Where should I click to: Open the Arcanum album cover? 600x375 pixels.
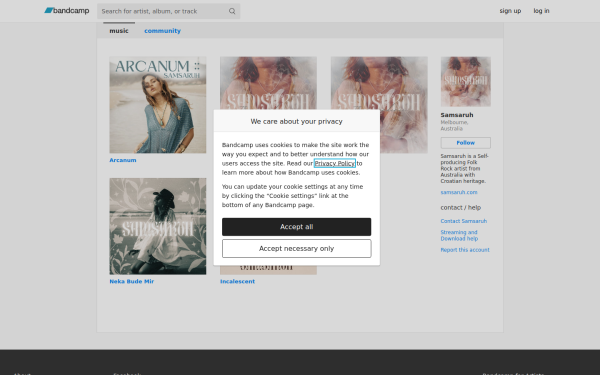tap(158, 105)
